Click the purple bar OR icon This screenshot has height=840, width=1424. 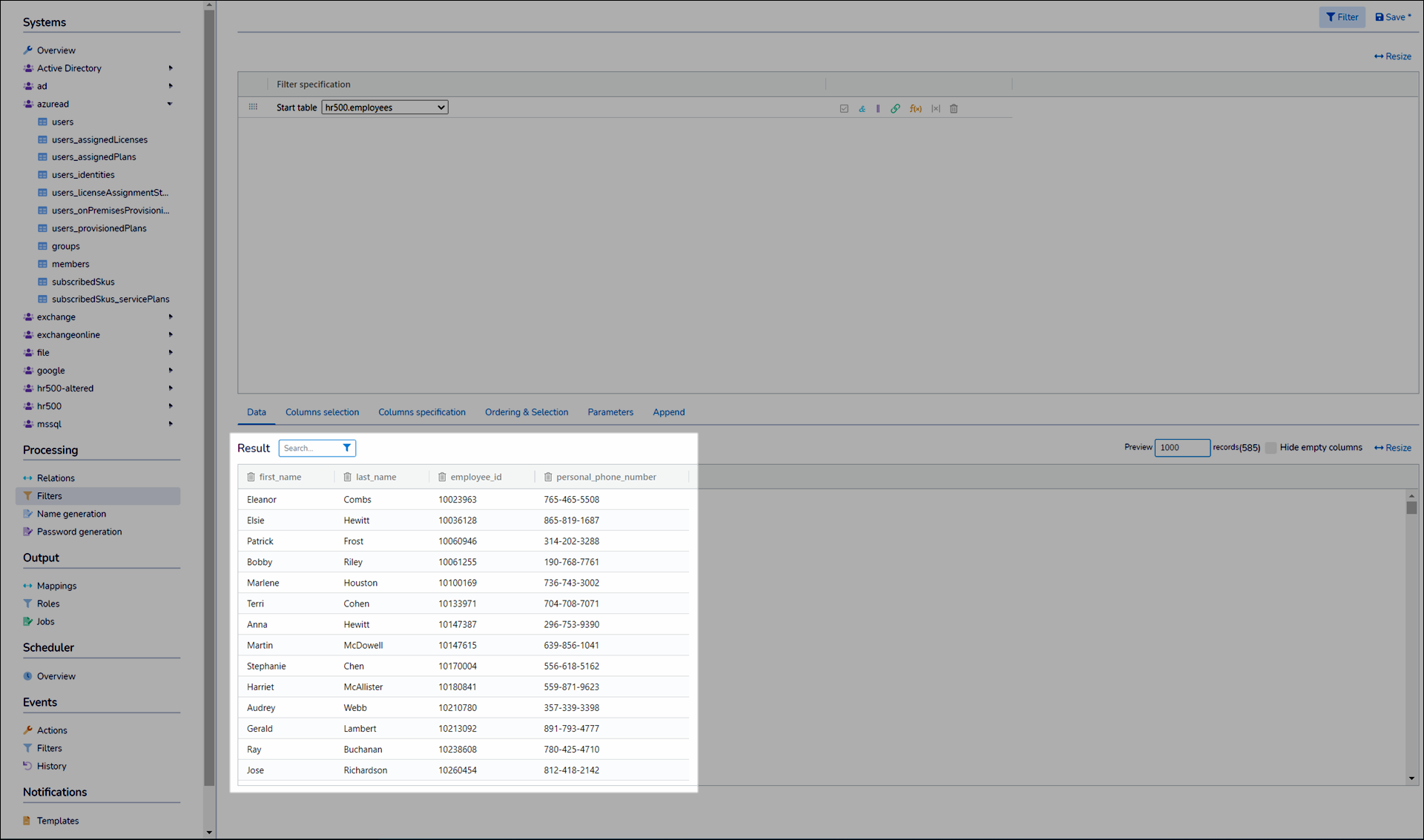878,109
